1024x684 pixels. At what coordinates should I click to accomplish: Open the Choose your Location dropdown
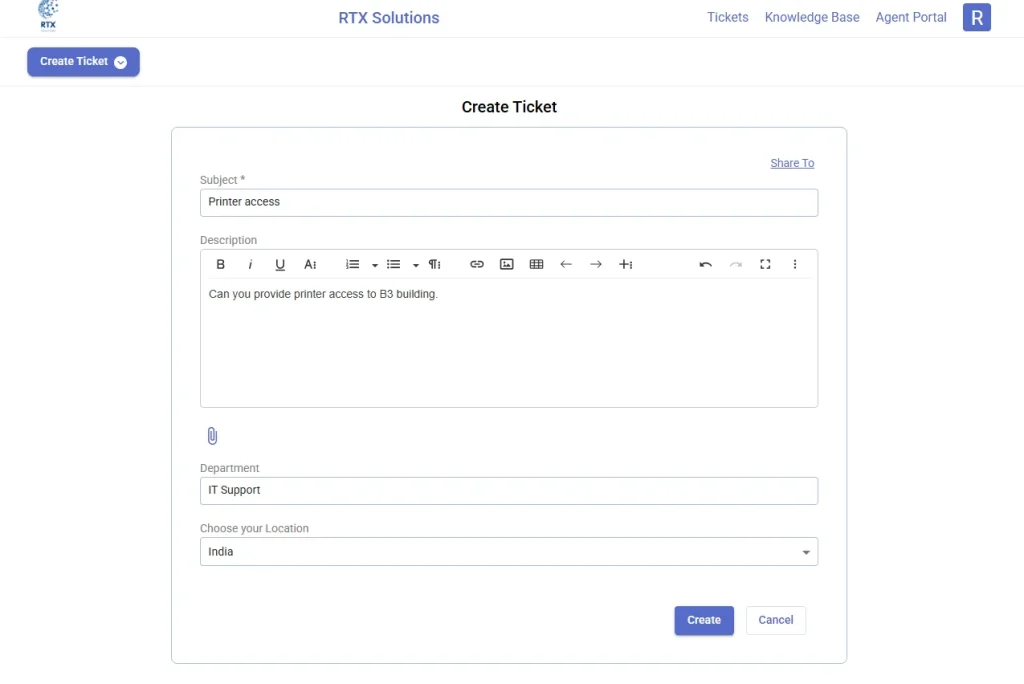[x=509, y=552]
